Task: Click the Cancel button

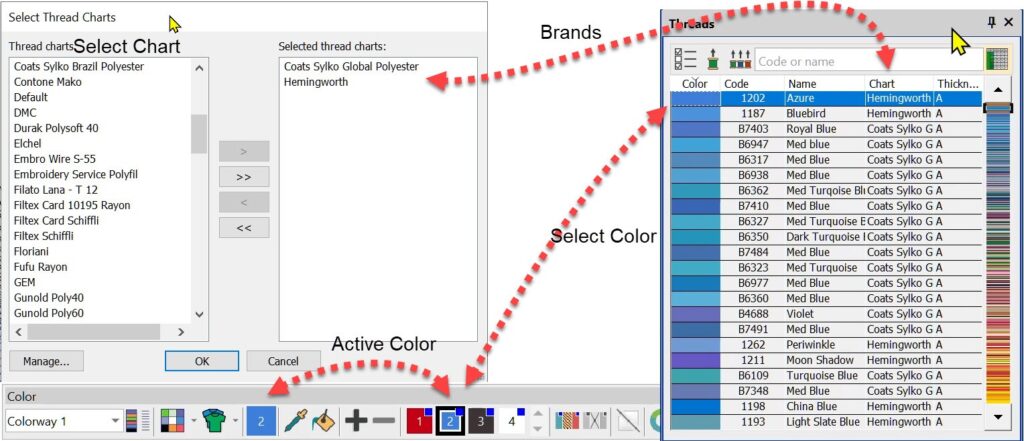Action: point(283,361)
